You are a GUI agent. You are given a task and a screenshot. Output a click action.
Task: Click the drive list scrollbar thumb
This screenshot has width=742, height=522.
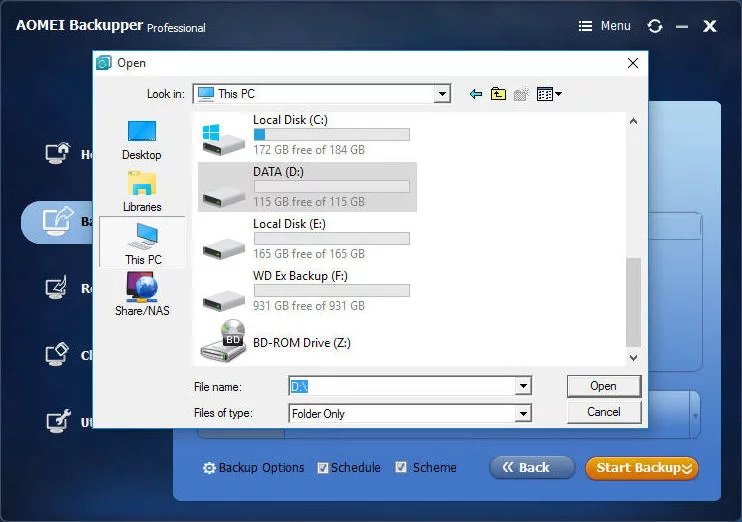[x=633, y=302]
